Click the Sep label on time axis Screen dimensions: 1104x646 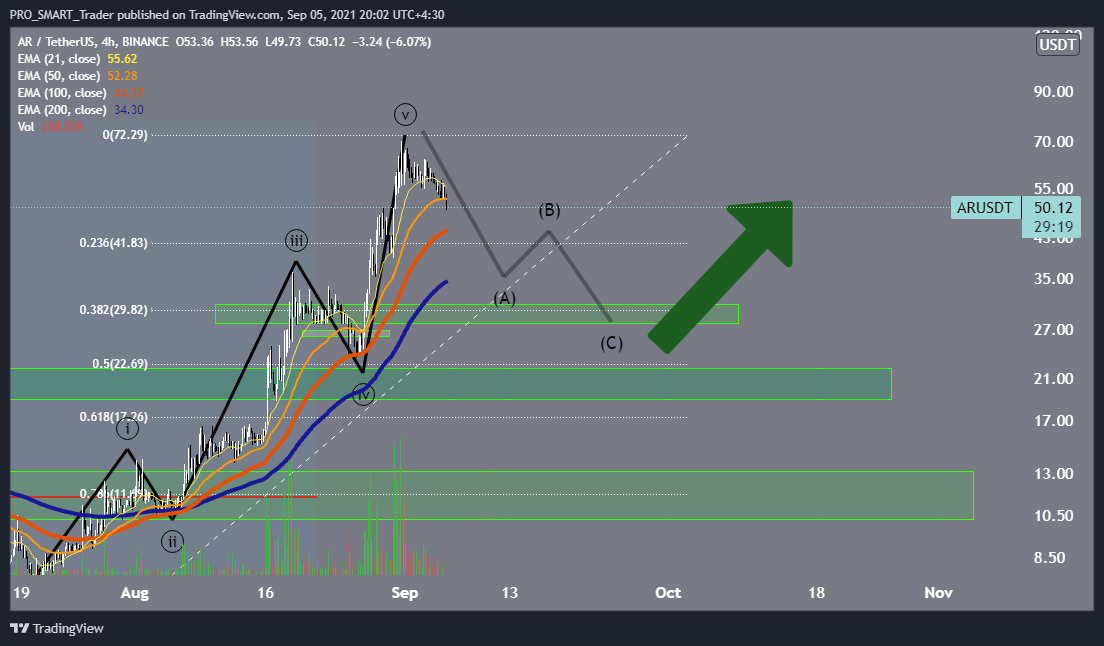(x=405, y=593)
